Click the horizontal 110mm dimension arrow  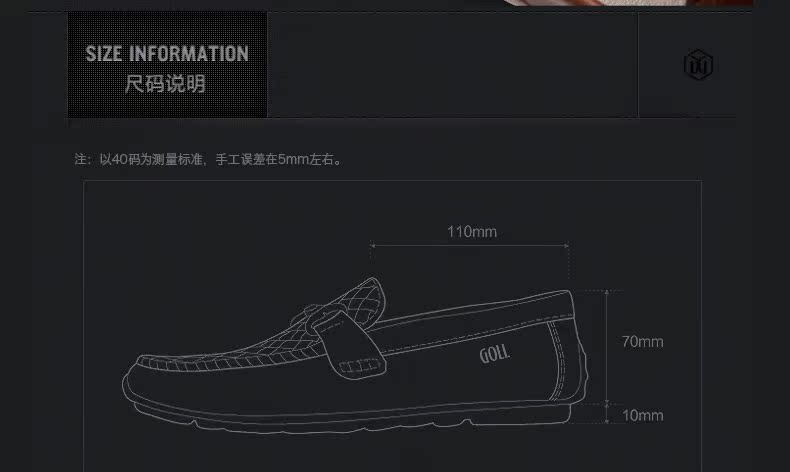[470, 246]
